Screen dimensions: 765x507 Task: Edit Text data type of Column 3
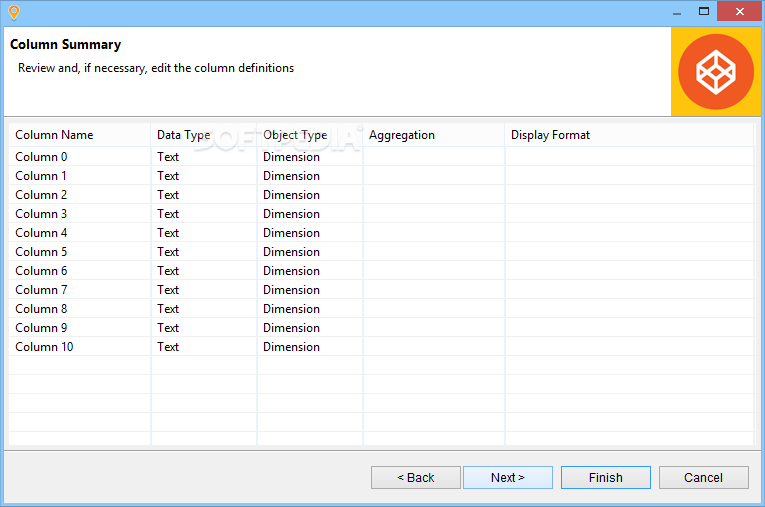coord(204,214)
